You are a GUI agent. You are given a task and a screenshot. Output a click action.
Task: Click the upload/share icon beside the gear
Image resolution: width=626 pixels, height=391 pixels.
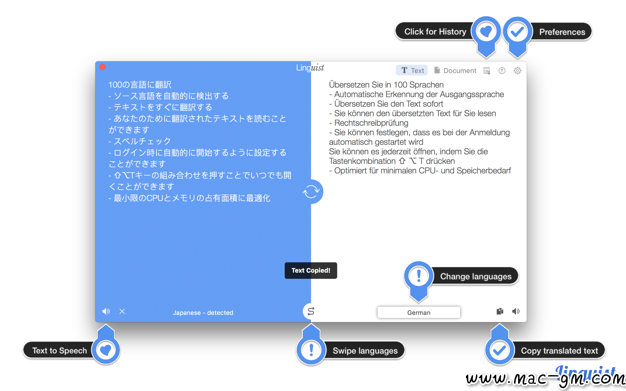pos(502,71)
